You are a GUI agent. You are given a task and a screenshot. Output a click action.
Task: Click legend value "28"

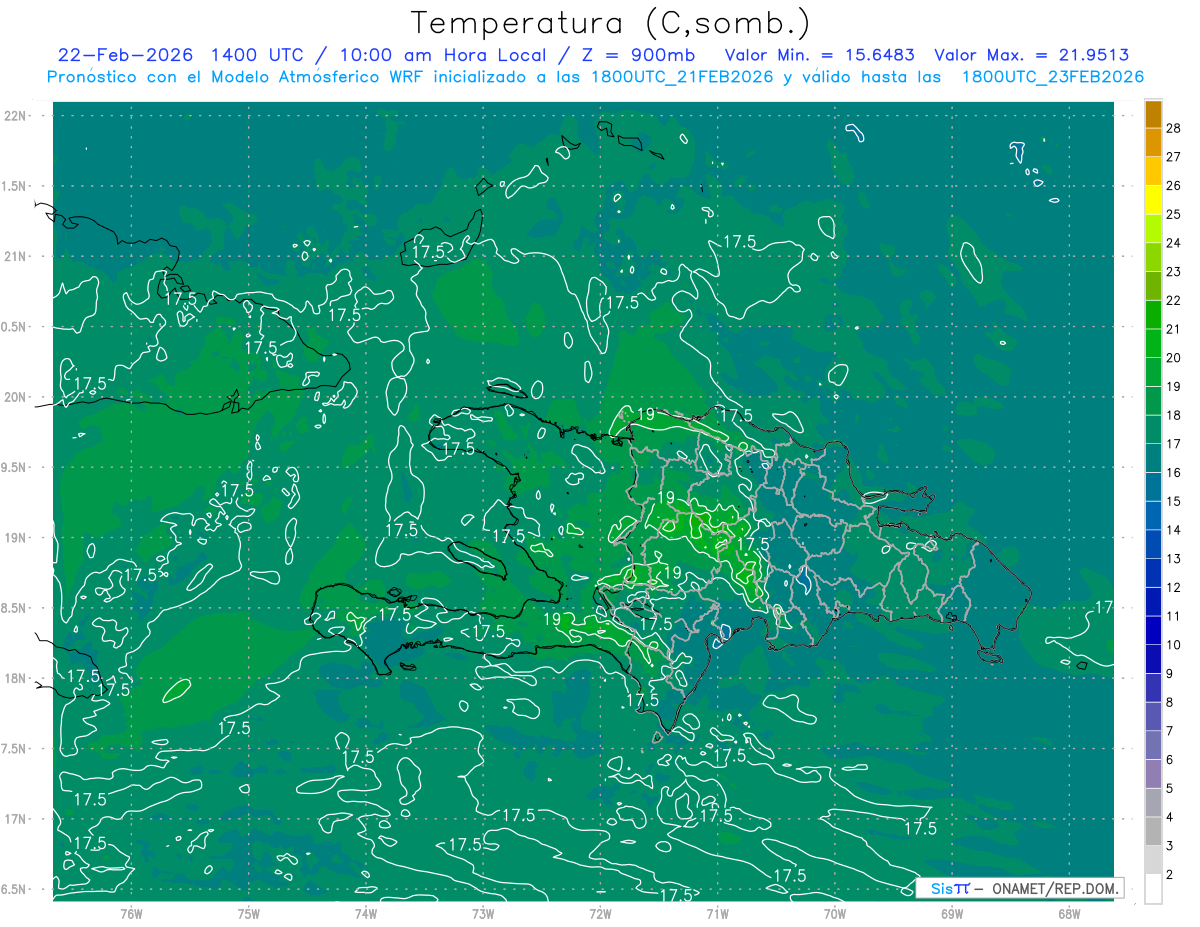click(1174, 128)
